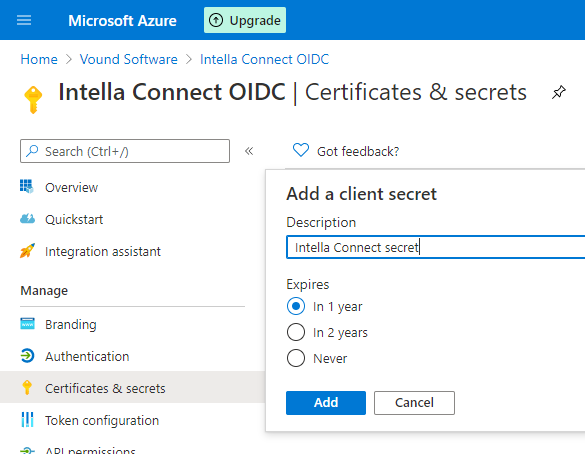Cancel adding the client secret
This screenshot has width=585, height=454.
[414, 403]
